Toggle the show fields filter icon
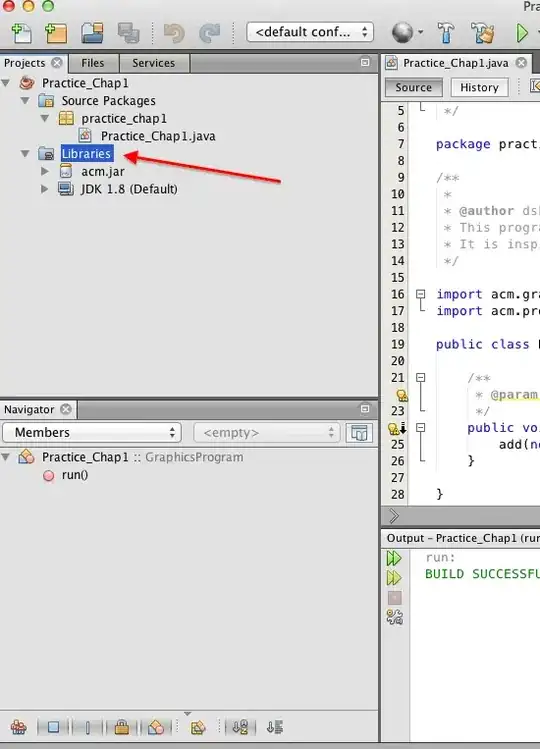The image size is (540, 749). click(53, 727)
